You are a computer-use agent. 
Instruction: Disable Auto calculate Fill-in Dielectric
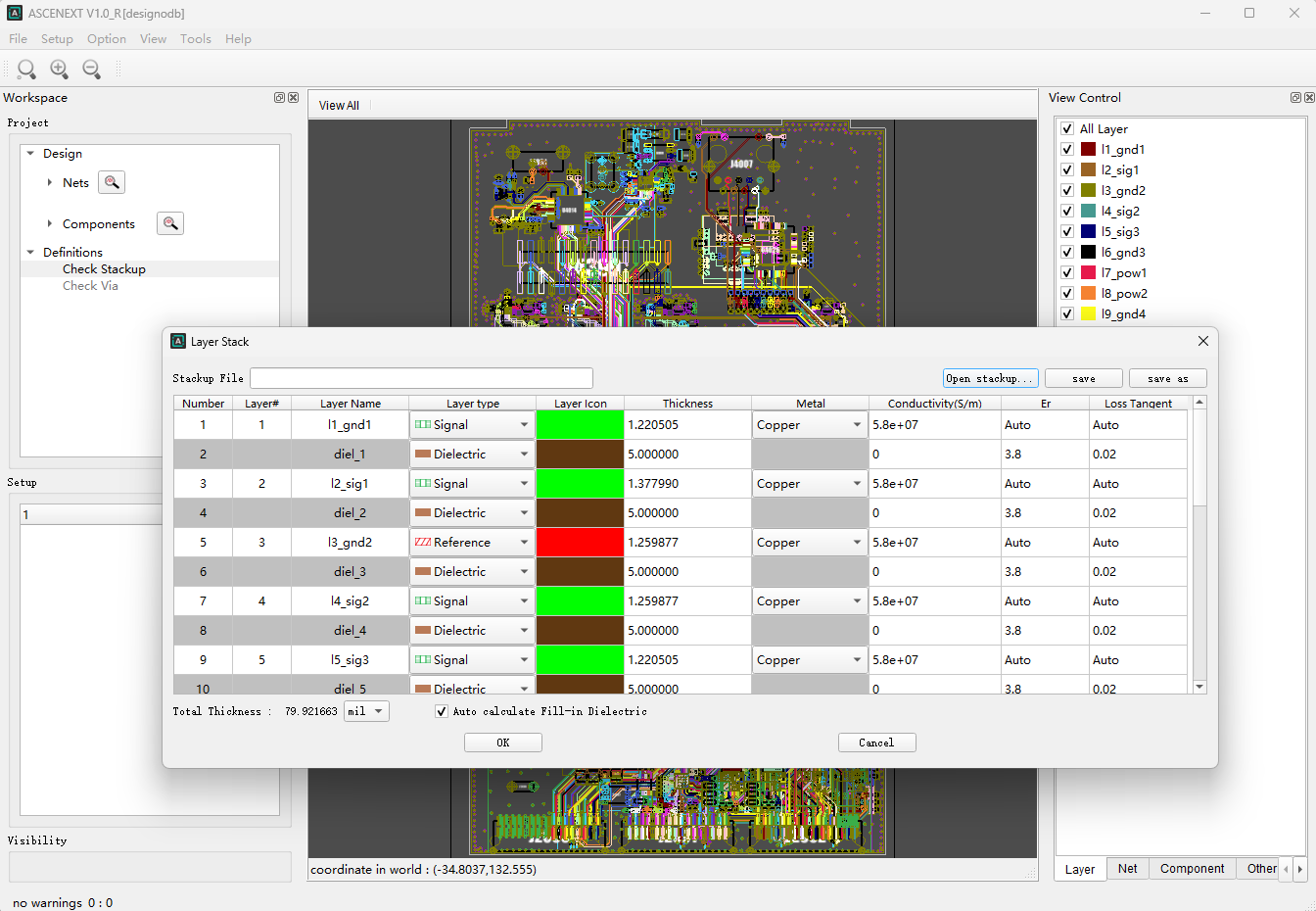(x=442, y=711)
